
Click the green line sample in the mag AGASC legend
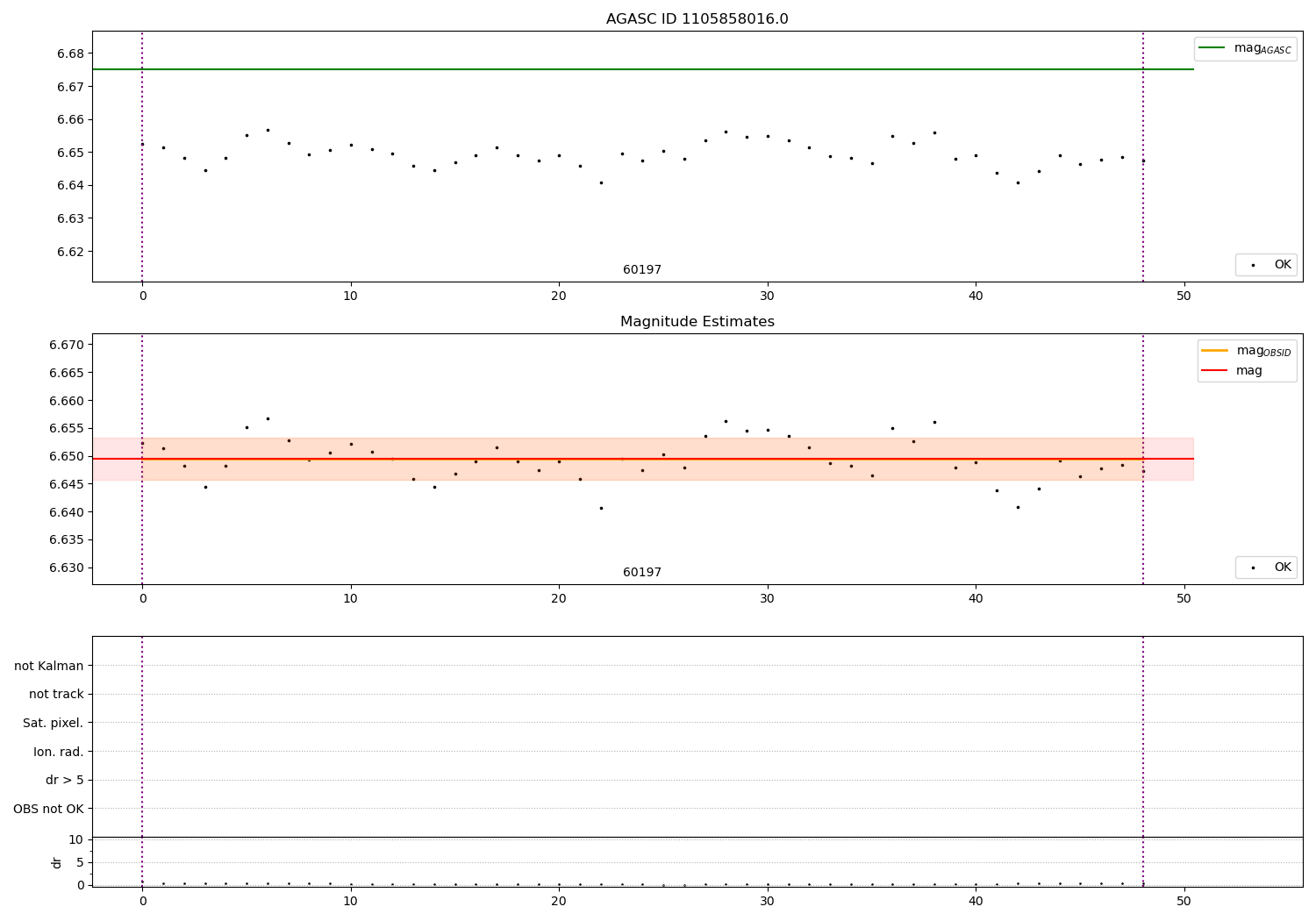[x=1212, y=48]
